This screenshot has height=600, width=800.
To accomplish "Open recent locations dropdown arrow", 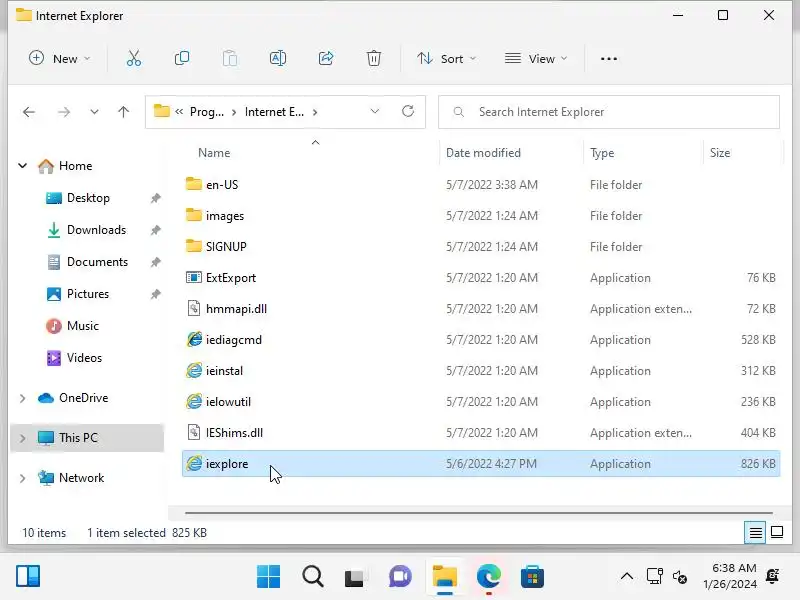I will tap(94, 112).
